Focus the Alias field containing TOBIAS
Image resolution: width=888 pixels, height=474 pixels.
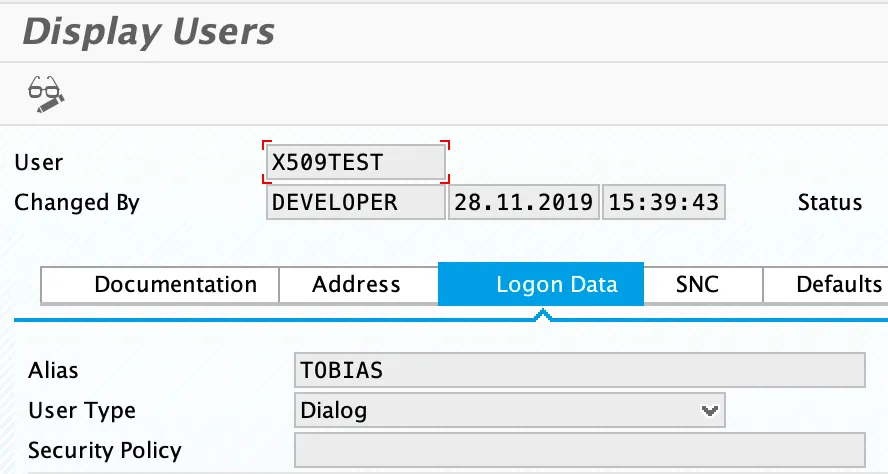click(580, 370)
